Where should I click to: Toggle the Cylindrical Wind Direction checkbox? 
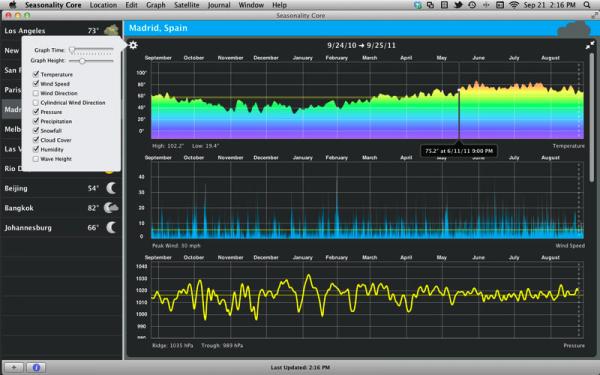pyautogui.click(x=36, y=103)
